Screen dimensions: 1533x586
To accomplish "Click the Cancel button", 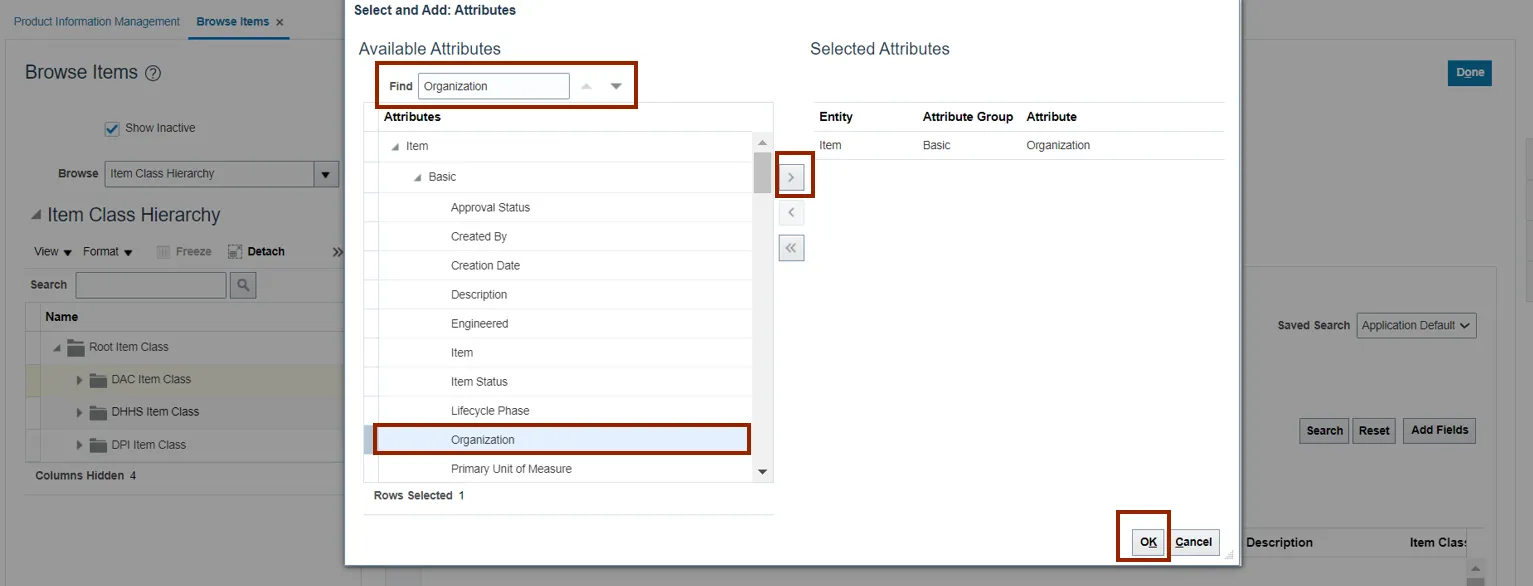I will click(1193, 542).
